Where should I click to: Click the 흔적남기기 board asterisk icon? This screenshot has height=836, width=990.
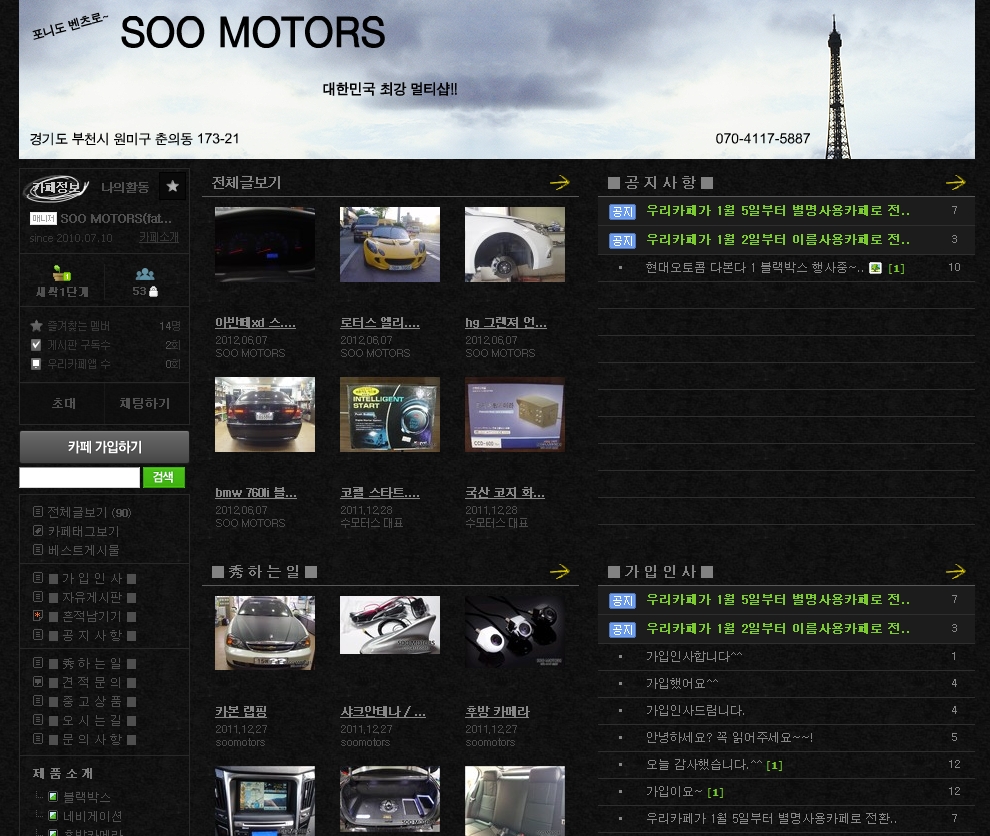point(38,616)
